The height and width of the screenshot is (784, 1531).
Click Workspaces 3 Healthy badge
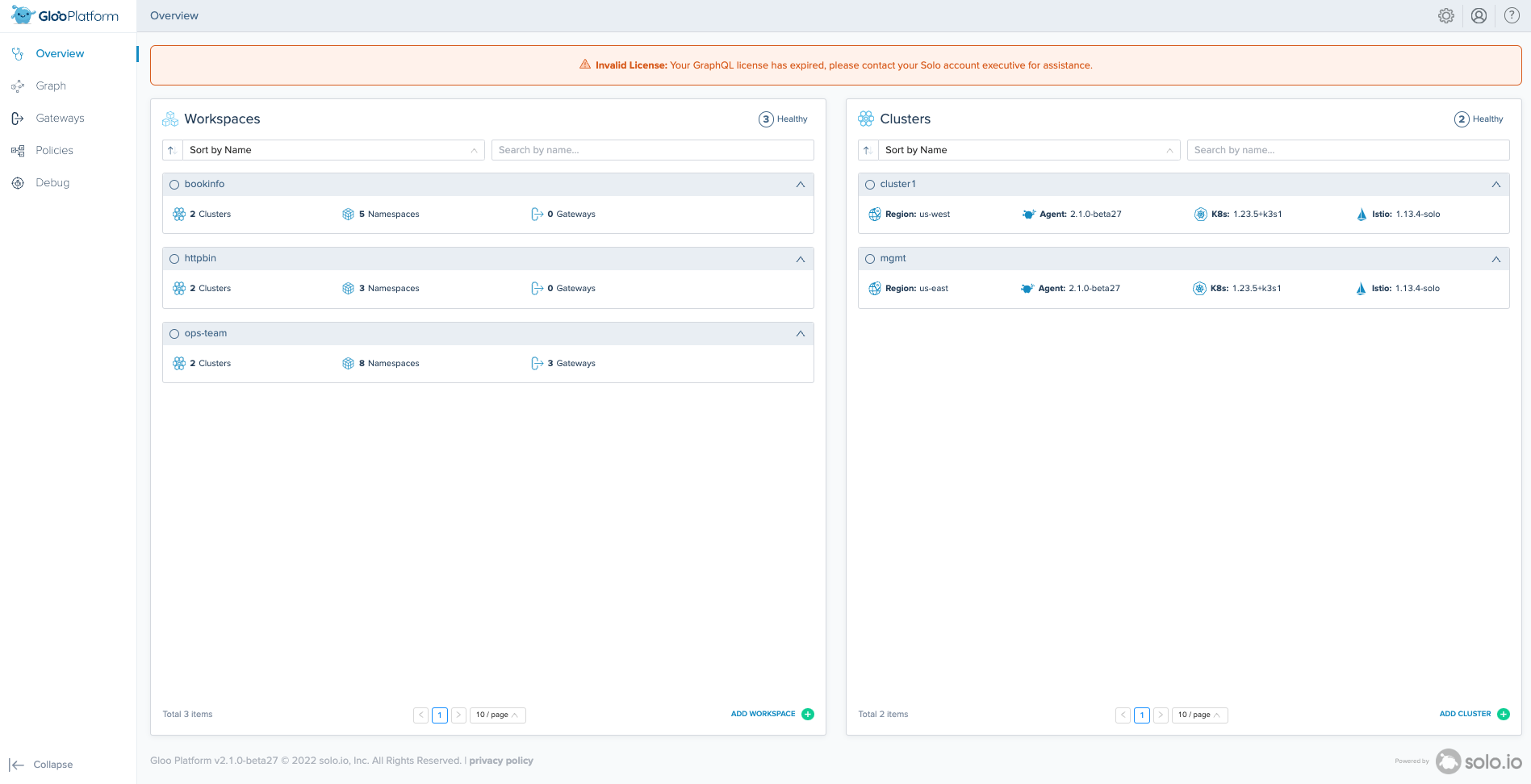point(783,119)
